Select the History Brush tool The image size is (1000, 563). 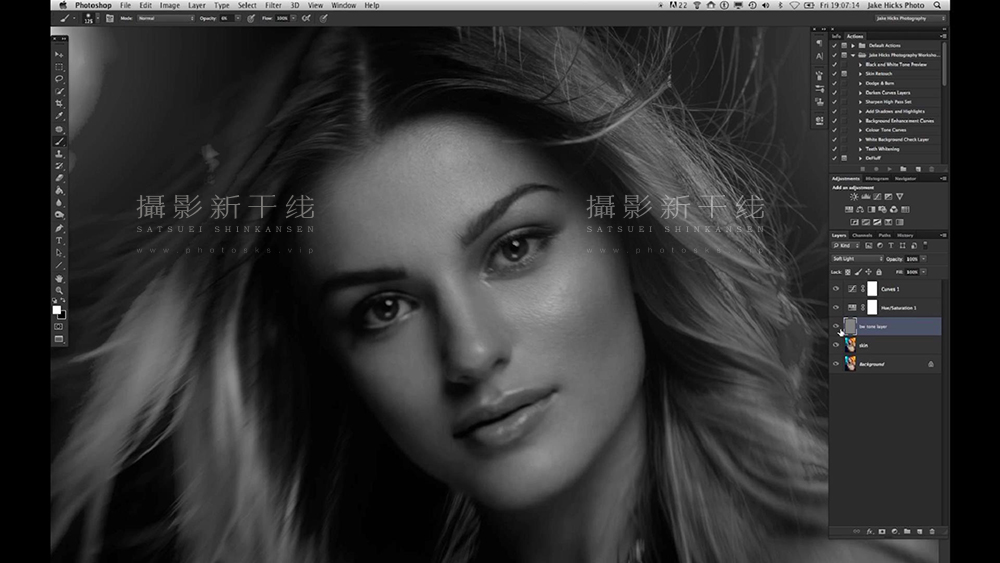[59, 166]
